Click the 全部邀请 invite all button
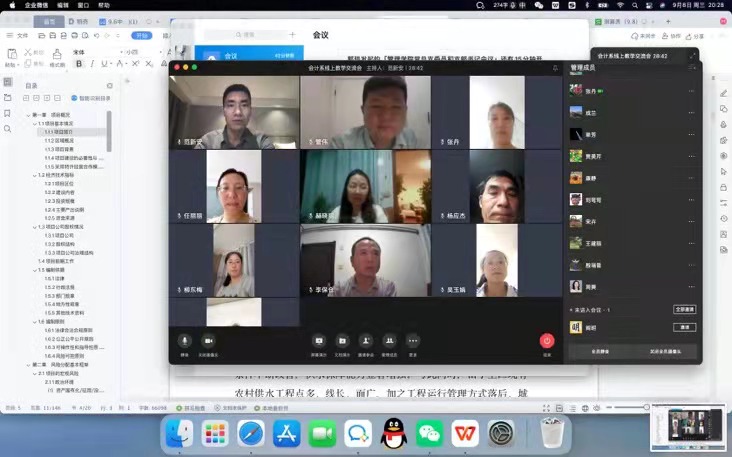 (684, 310)
